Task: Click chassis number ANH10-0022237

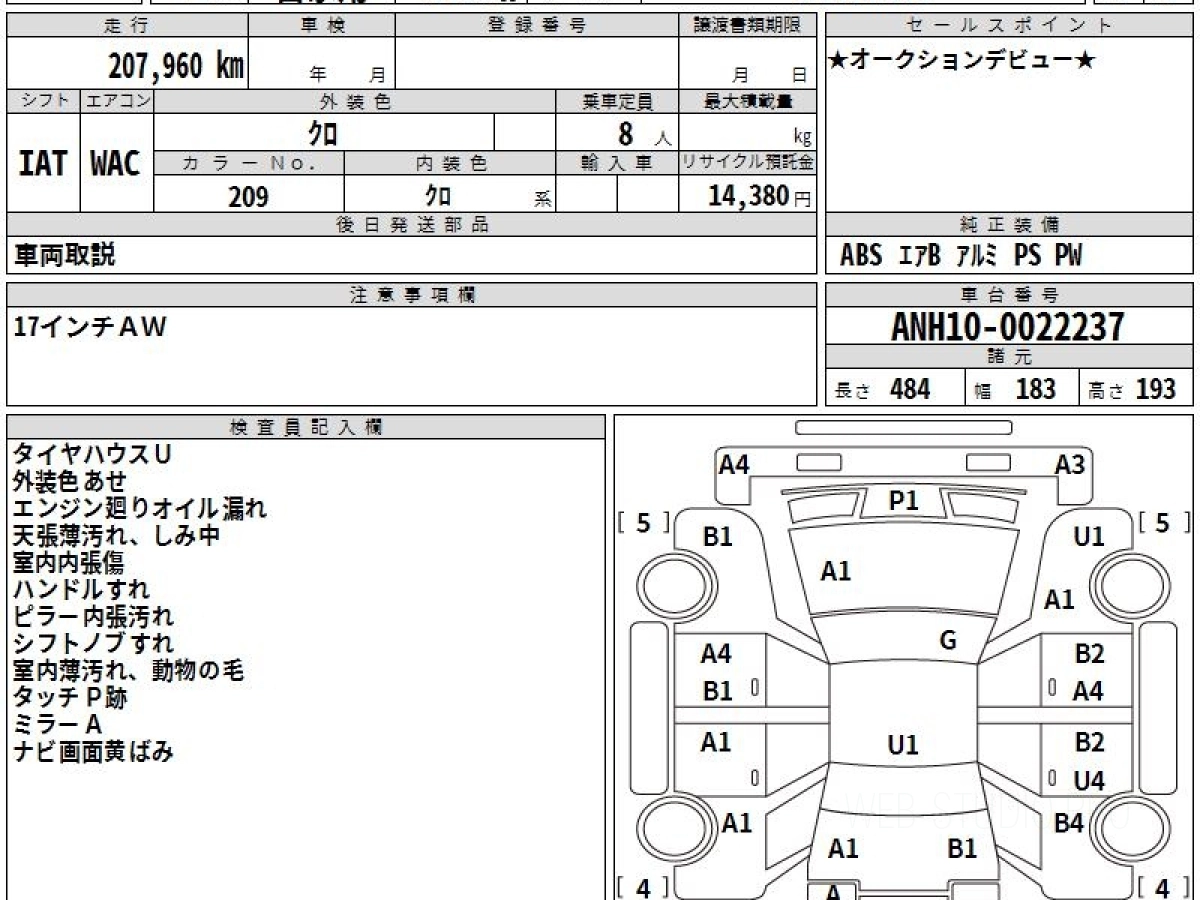Action: tap(1008, 327)
